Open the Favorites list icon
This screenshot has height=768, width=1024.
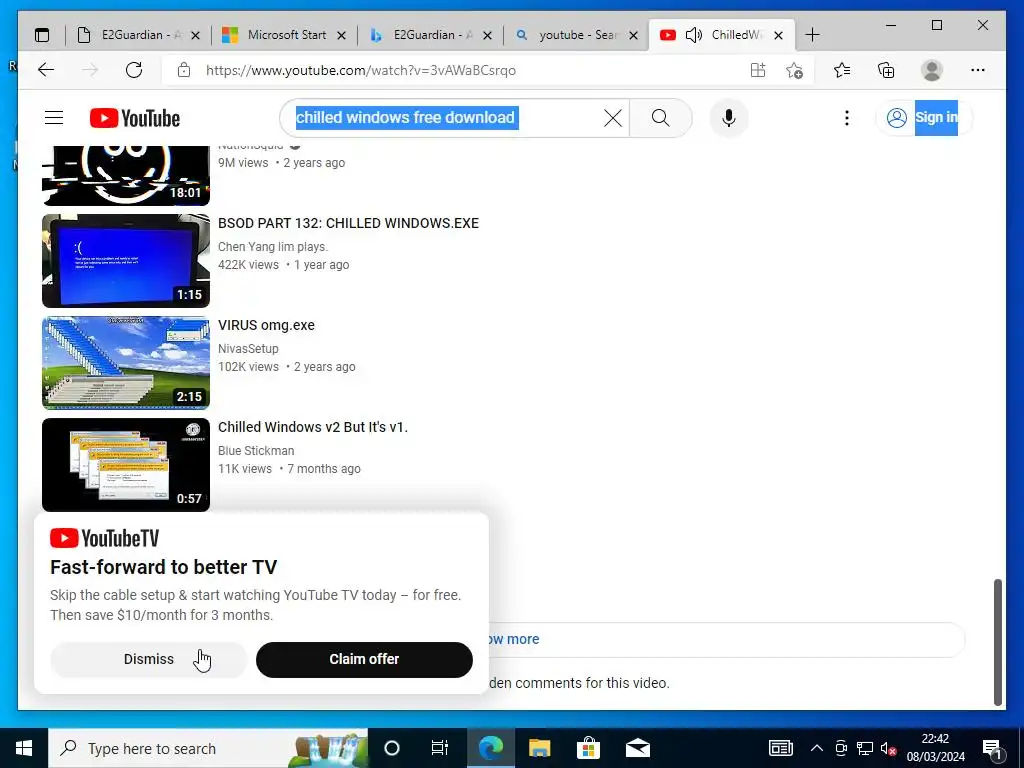coord(842,70)
